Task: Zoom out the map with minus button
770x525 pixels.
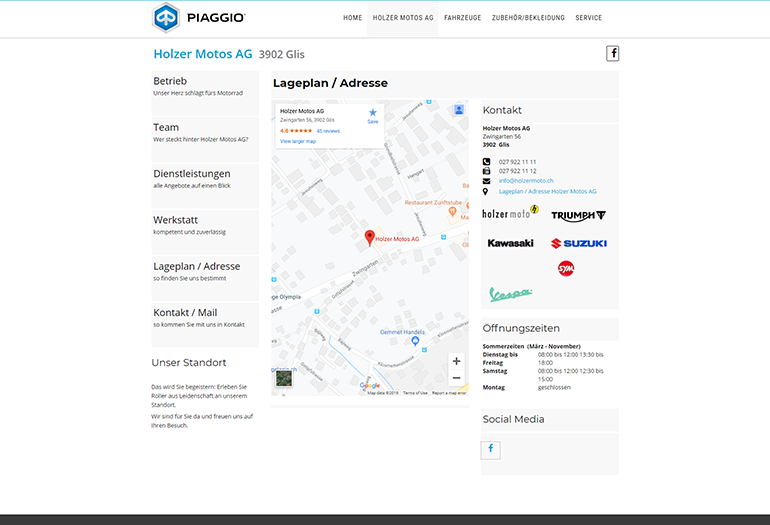Action: point(456,378)
